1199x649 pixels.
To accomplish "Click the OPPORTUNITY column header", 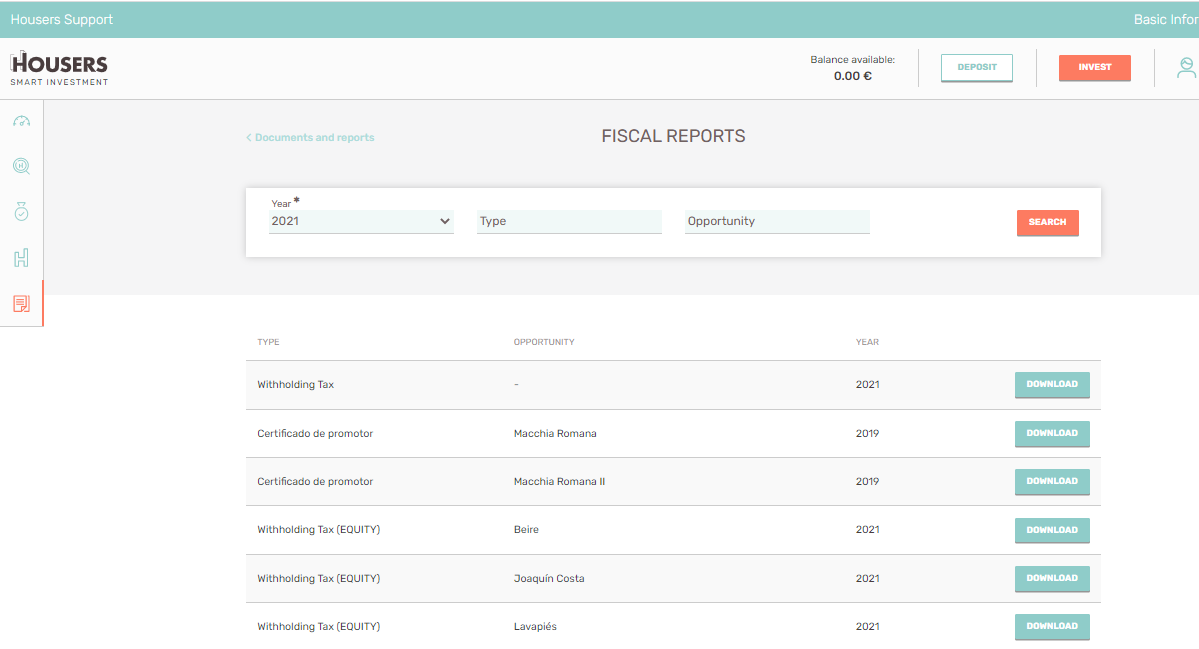I will coord(544,342).
